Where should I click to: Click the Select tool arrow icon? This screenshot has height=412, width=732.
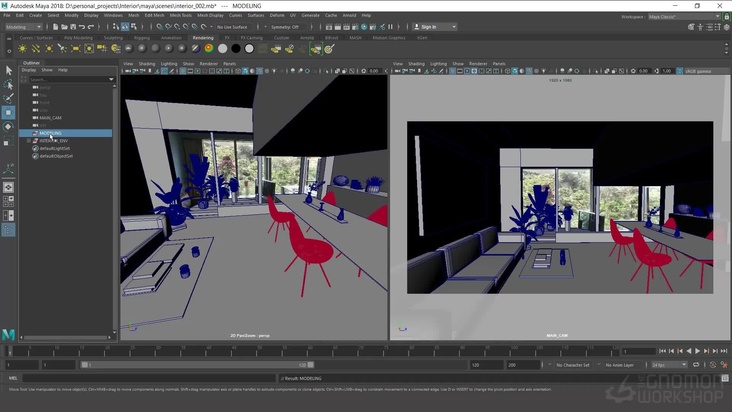(x=9, y=70)
